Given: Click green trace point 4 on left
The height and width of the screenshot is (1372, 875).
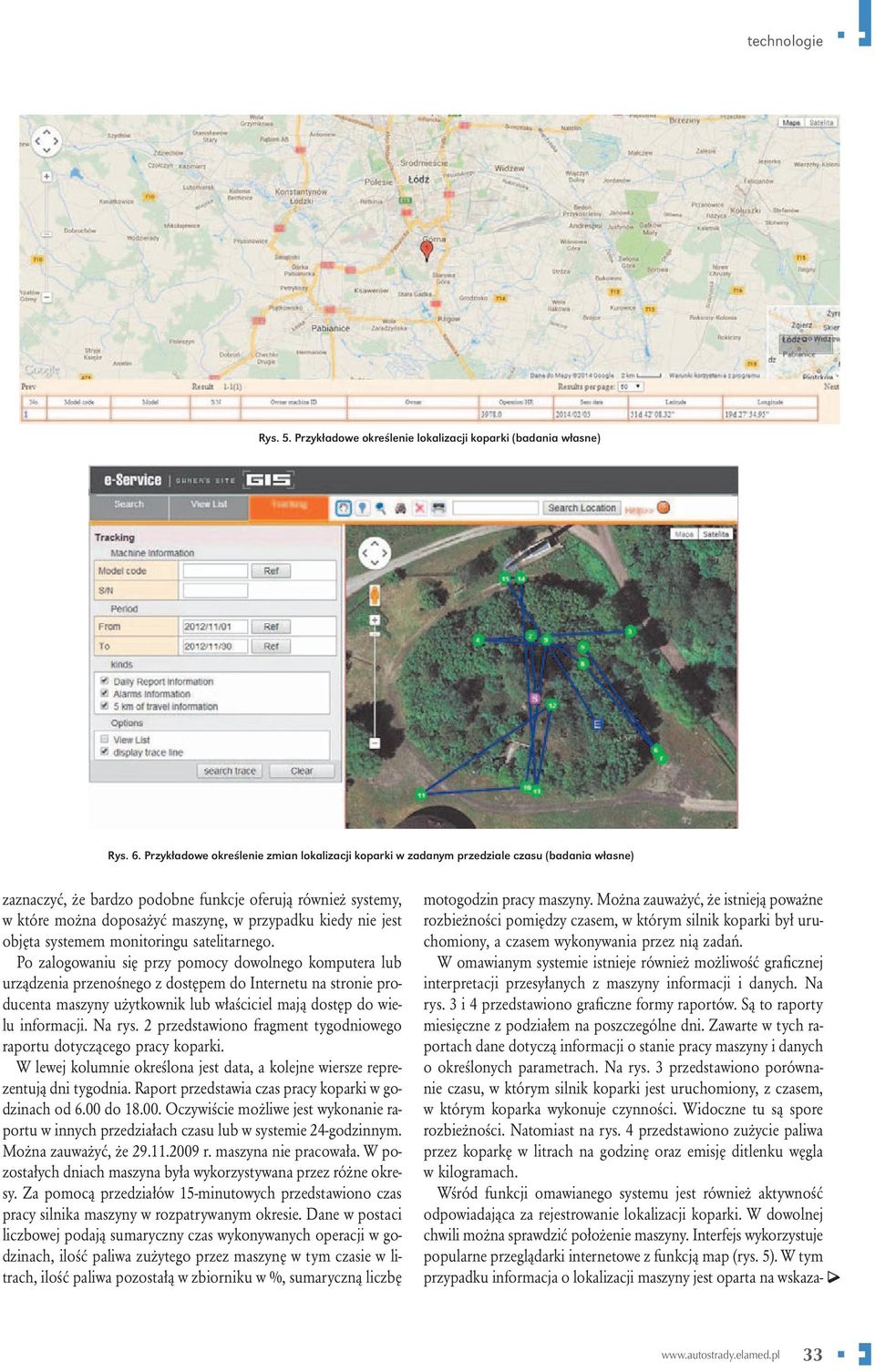Looking at the screenshot, I should [478, 640].
